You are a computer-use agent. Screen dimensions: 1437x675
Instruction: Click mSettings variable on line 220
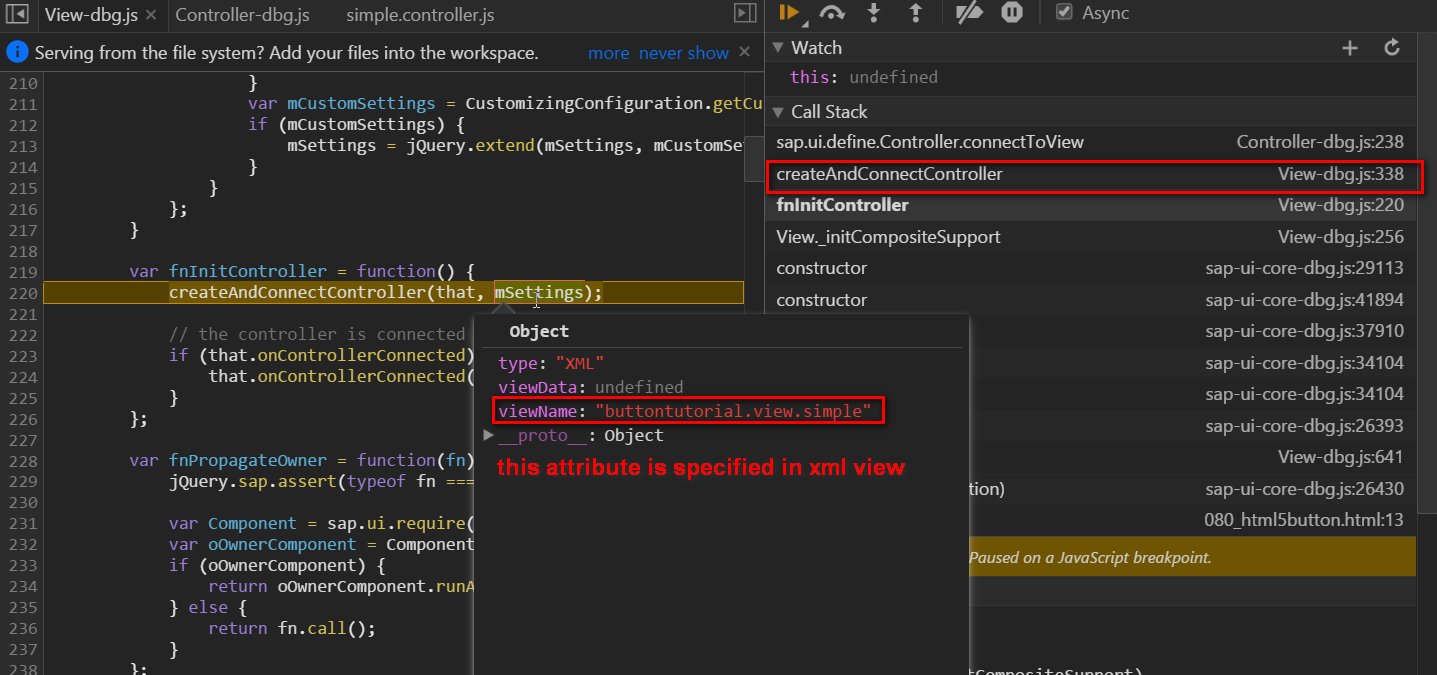pos(539,292)
